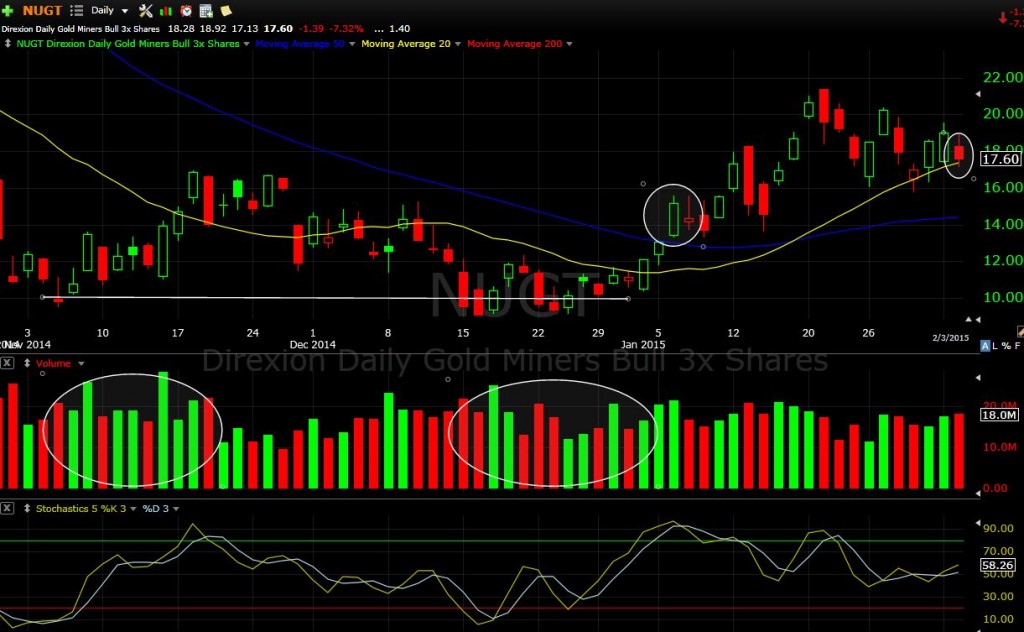Viewport: 1024px width, 632px height.
Task: Click the NUGT ticker symbol
Action: [42, 10]
